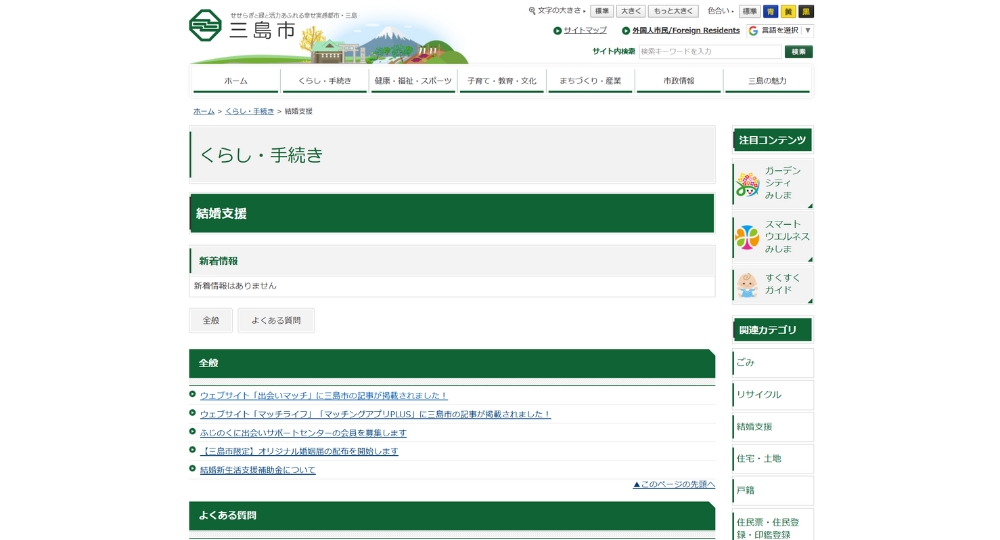Viewport: 1000px width, 540px height.
Task: Click the 検索 search button
Action: coord(798,52)
